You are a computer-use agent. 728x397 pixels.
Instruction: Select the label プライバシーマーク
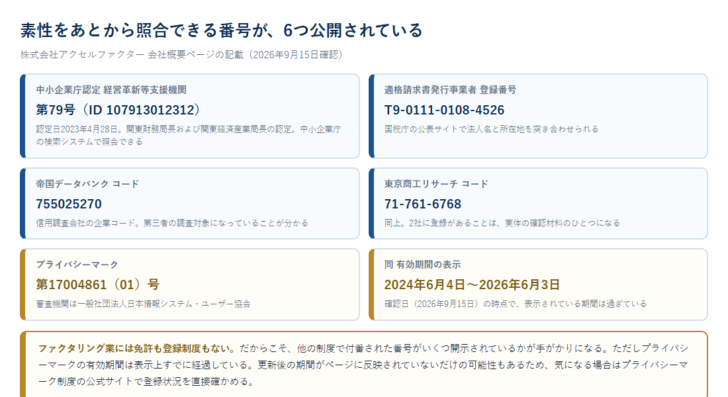77,265
